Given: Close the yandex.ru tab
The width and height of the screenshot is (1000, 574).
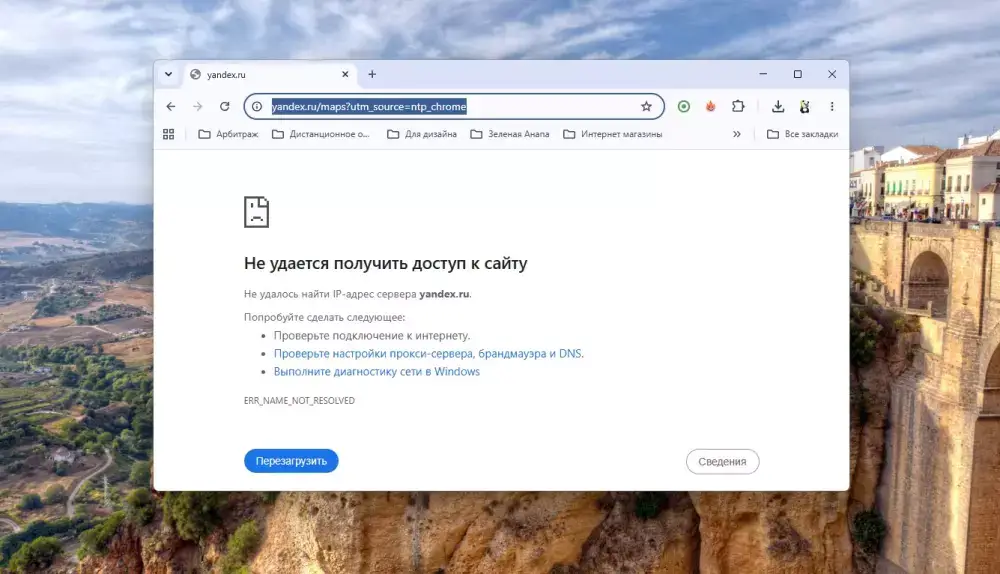Looking at the screenshot, I should tap(345, 74).
